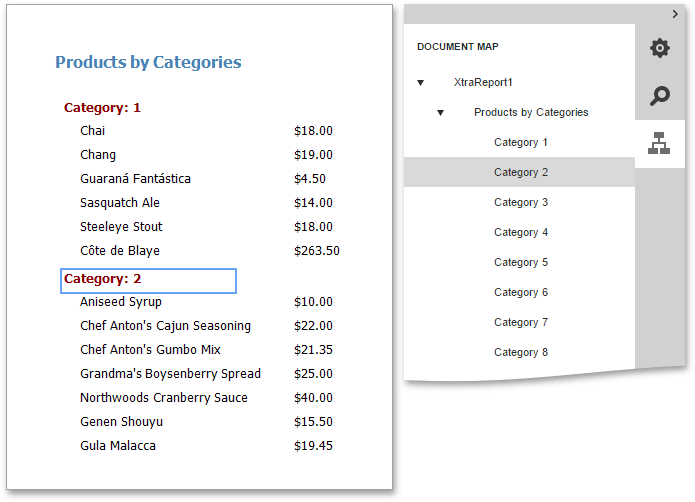
Task: Collapse the XtraReport1 tree node
Action: (x=421, y=82)
